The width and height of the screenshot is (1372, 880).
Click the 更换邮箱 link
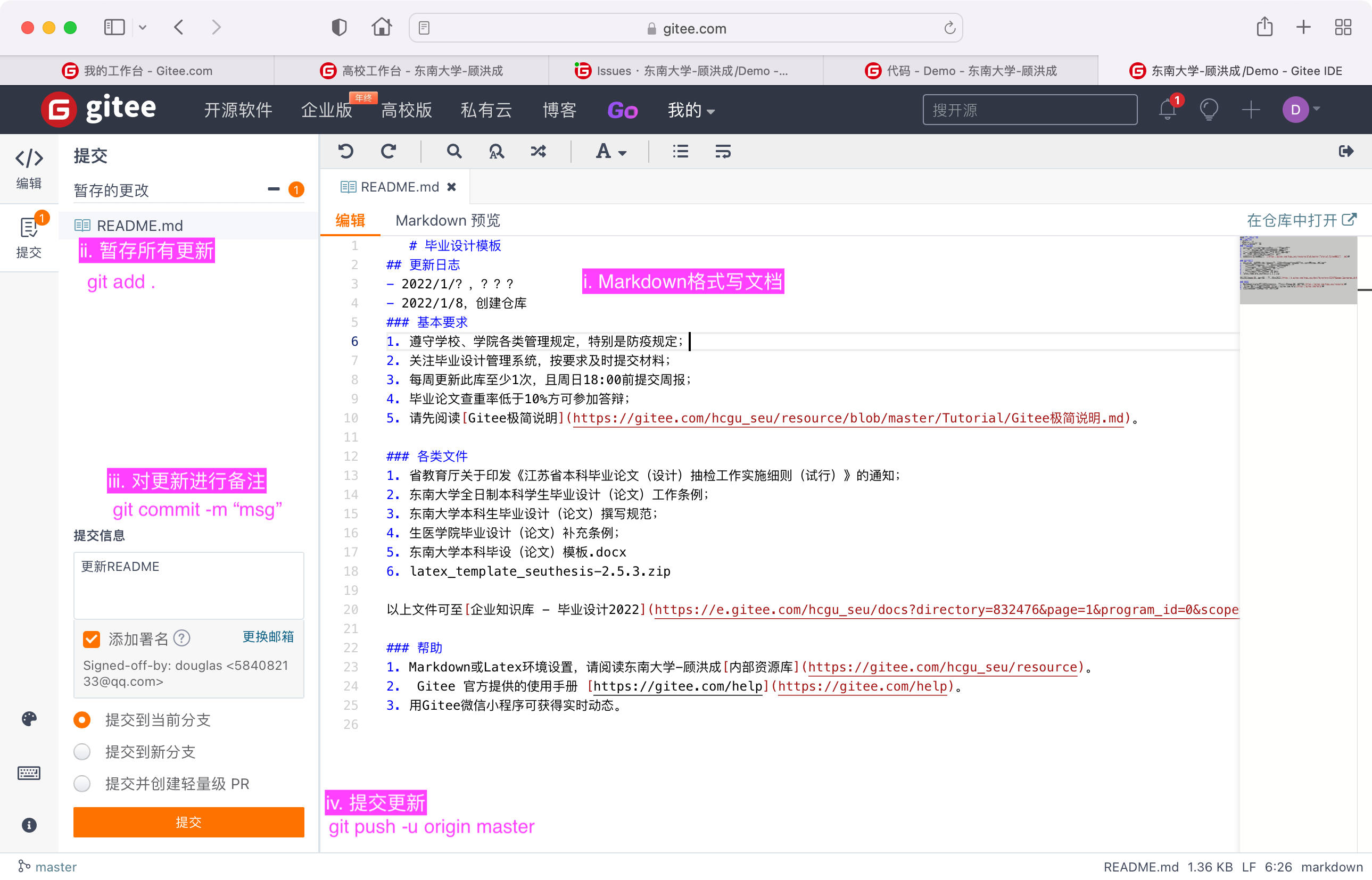(x=268, y=637)
